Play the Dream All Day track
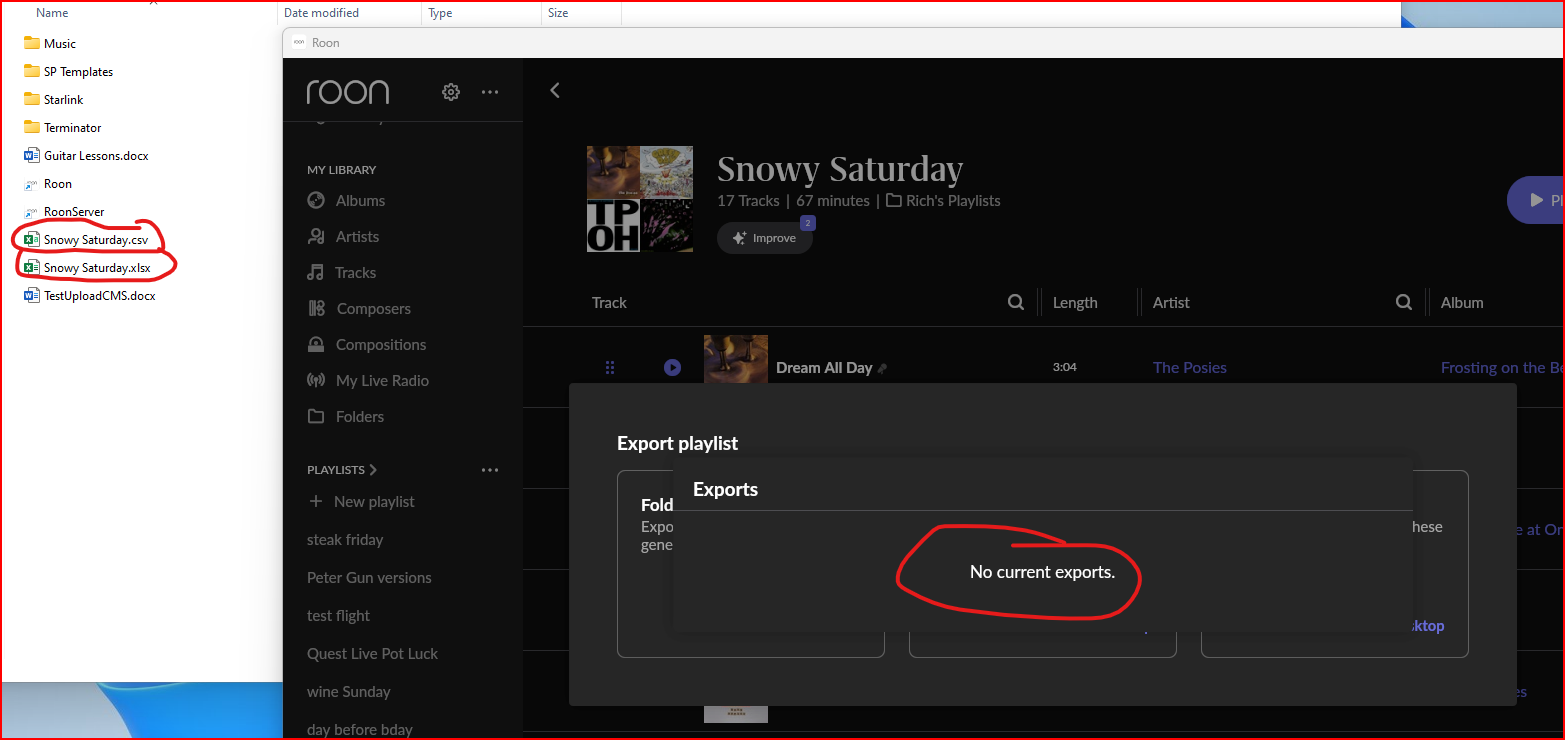Image resolution: width=1565 pixels, height=740 pixels. [672, 367]
